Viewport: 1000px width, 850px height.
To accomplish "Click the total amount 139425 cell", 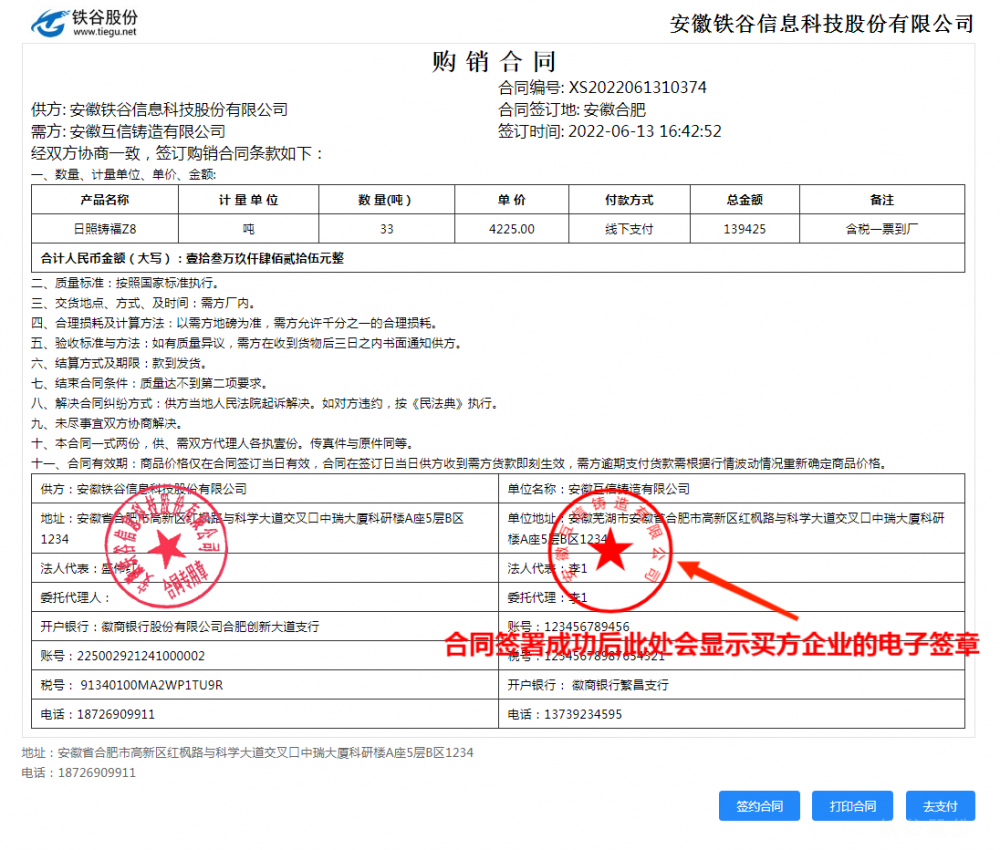I will click(x=745, y=229).
